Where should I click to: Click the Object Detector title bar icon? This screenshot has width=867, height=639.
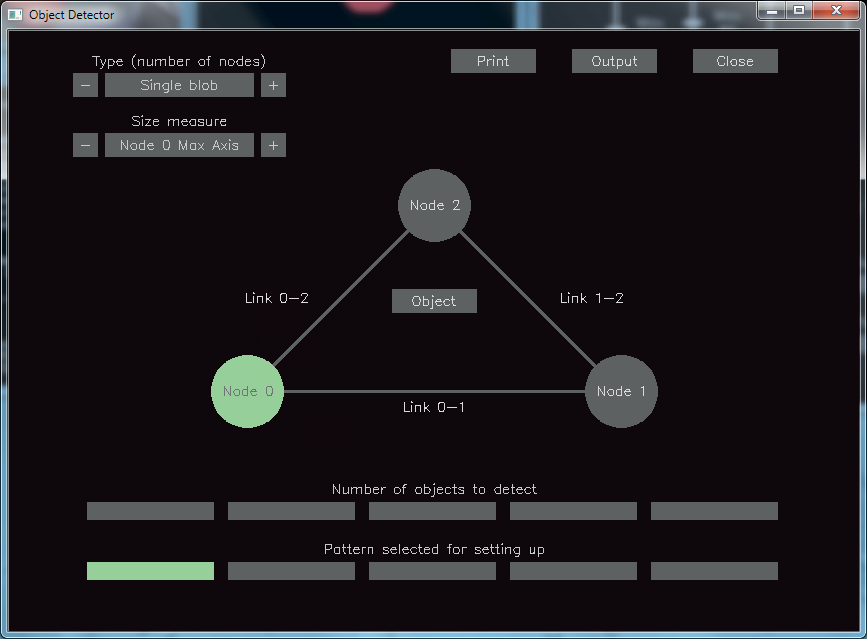tap(15, 14)
